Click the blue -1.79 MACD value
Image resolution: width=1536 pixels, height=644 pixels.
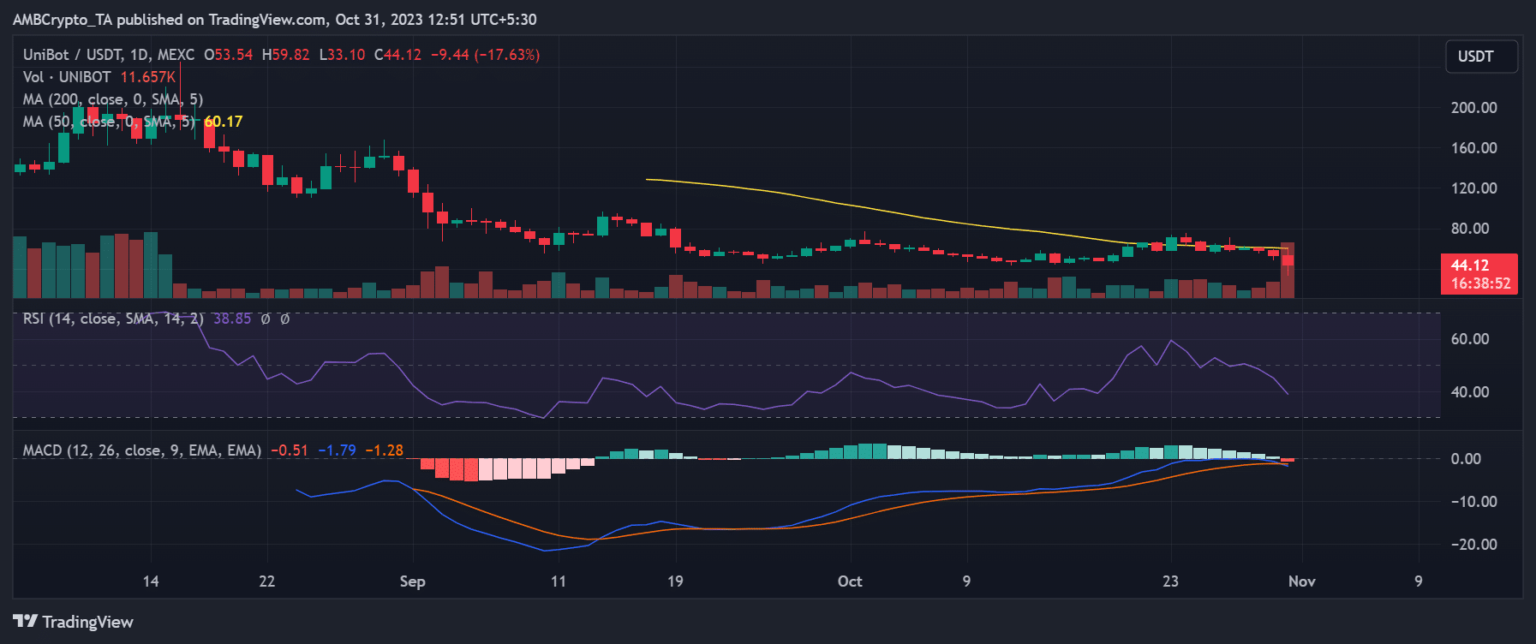tap(336, 451)
